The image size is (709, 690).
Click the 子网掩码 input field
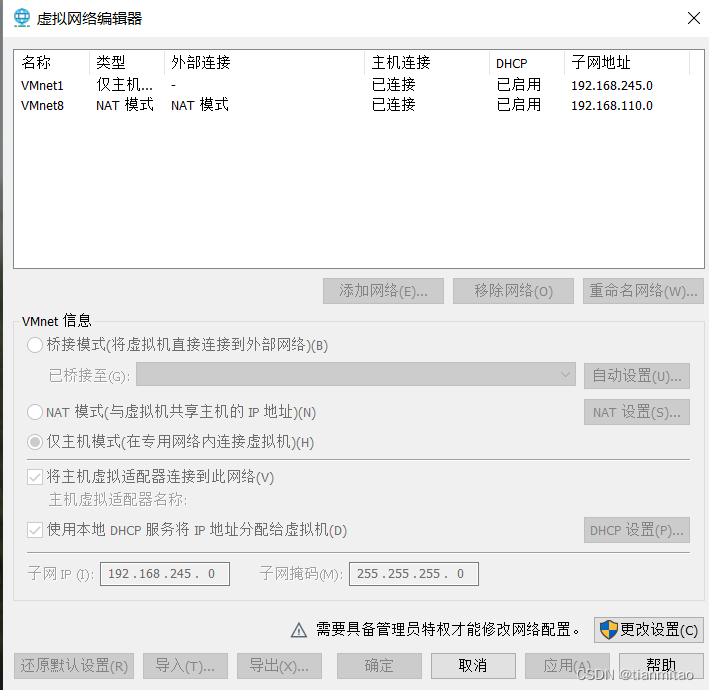(413, 574)
